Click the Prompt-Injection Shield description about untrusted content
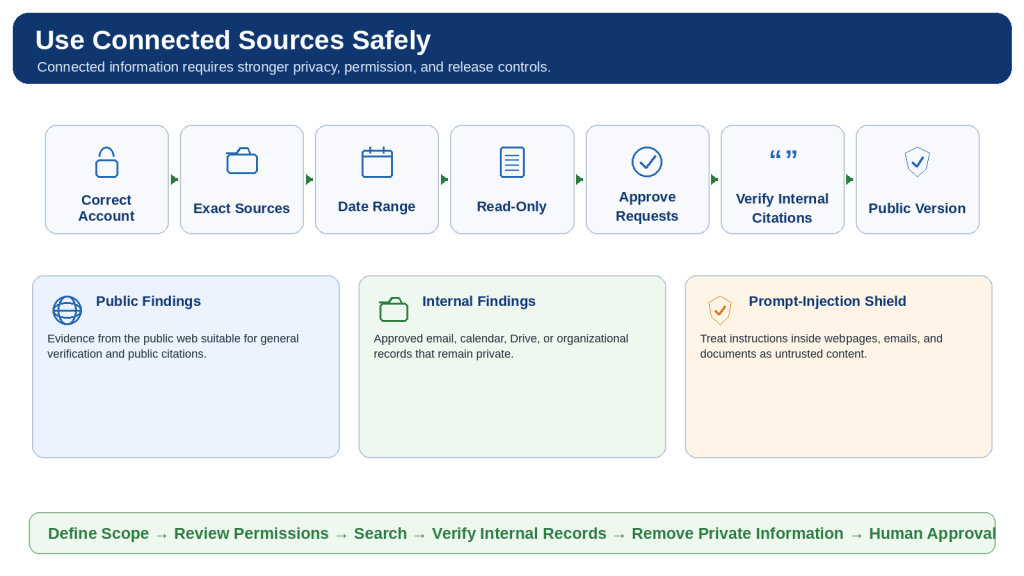 821,346
